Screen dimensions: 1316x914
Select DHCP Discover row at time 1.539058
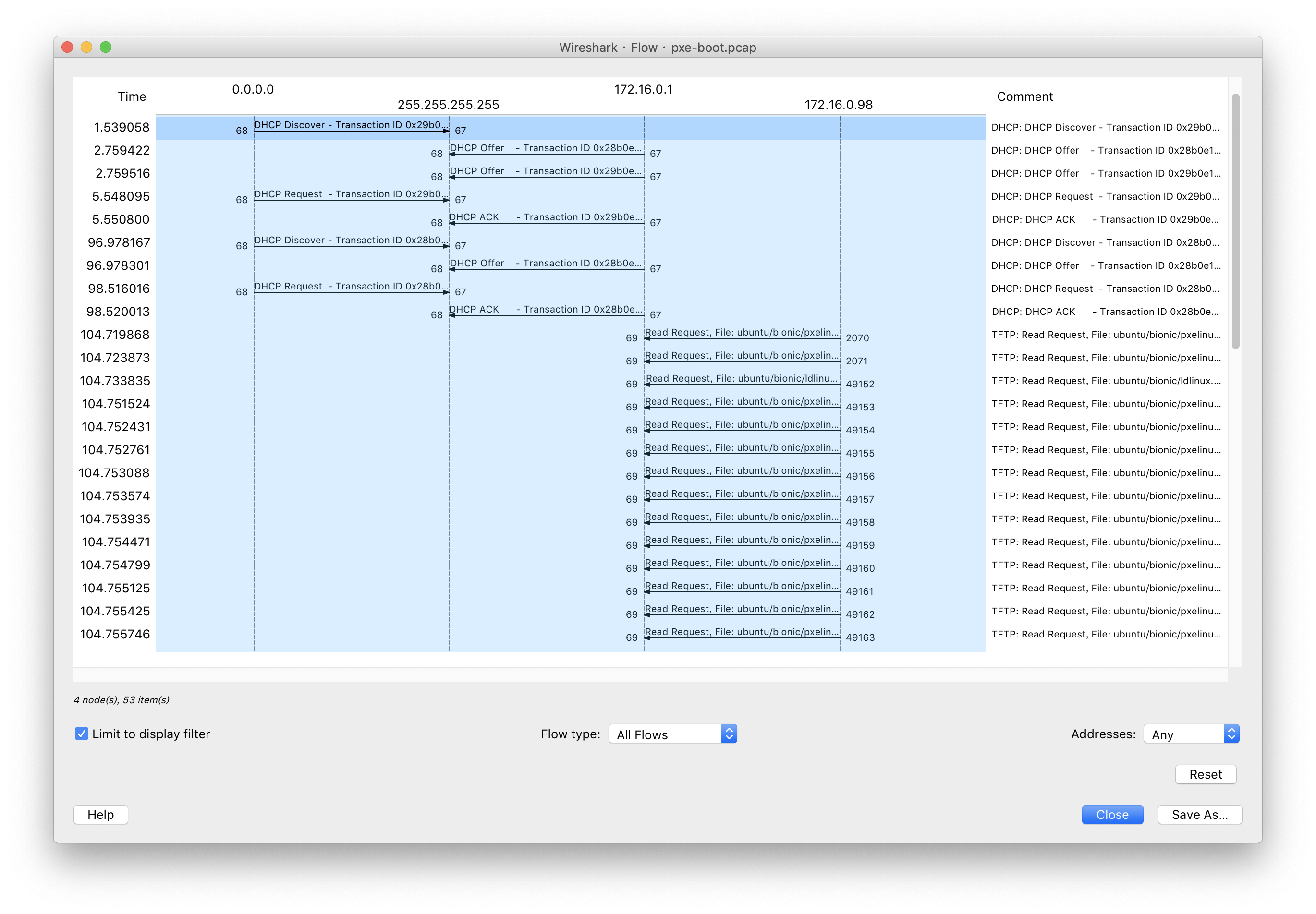351,128
